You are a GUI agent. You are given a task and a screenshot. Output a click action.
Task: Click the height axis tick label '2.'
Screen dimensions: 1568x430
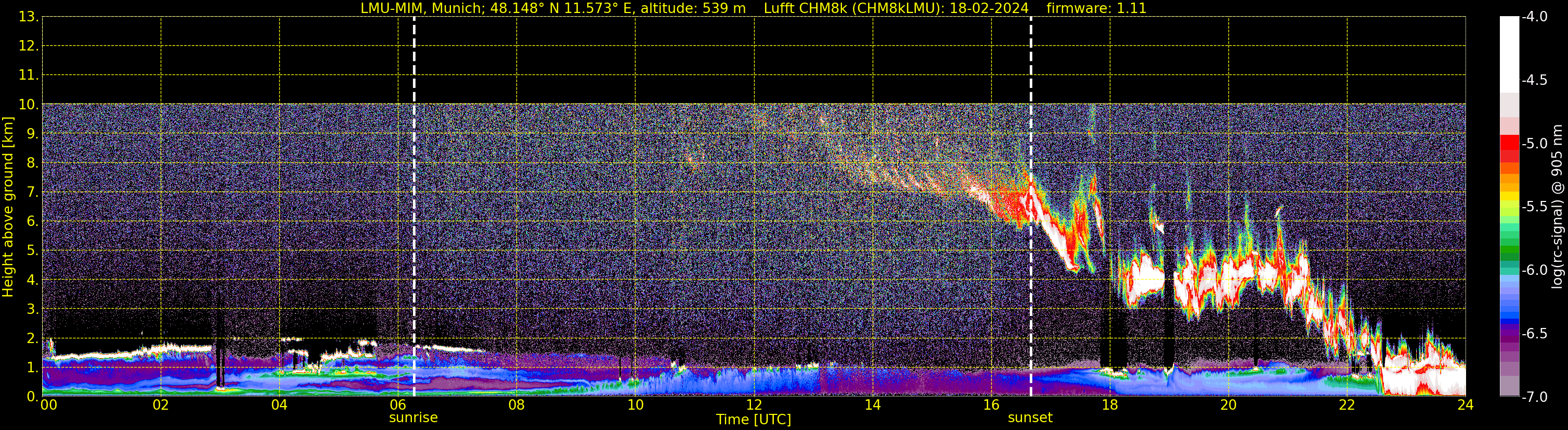[33, 339]
